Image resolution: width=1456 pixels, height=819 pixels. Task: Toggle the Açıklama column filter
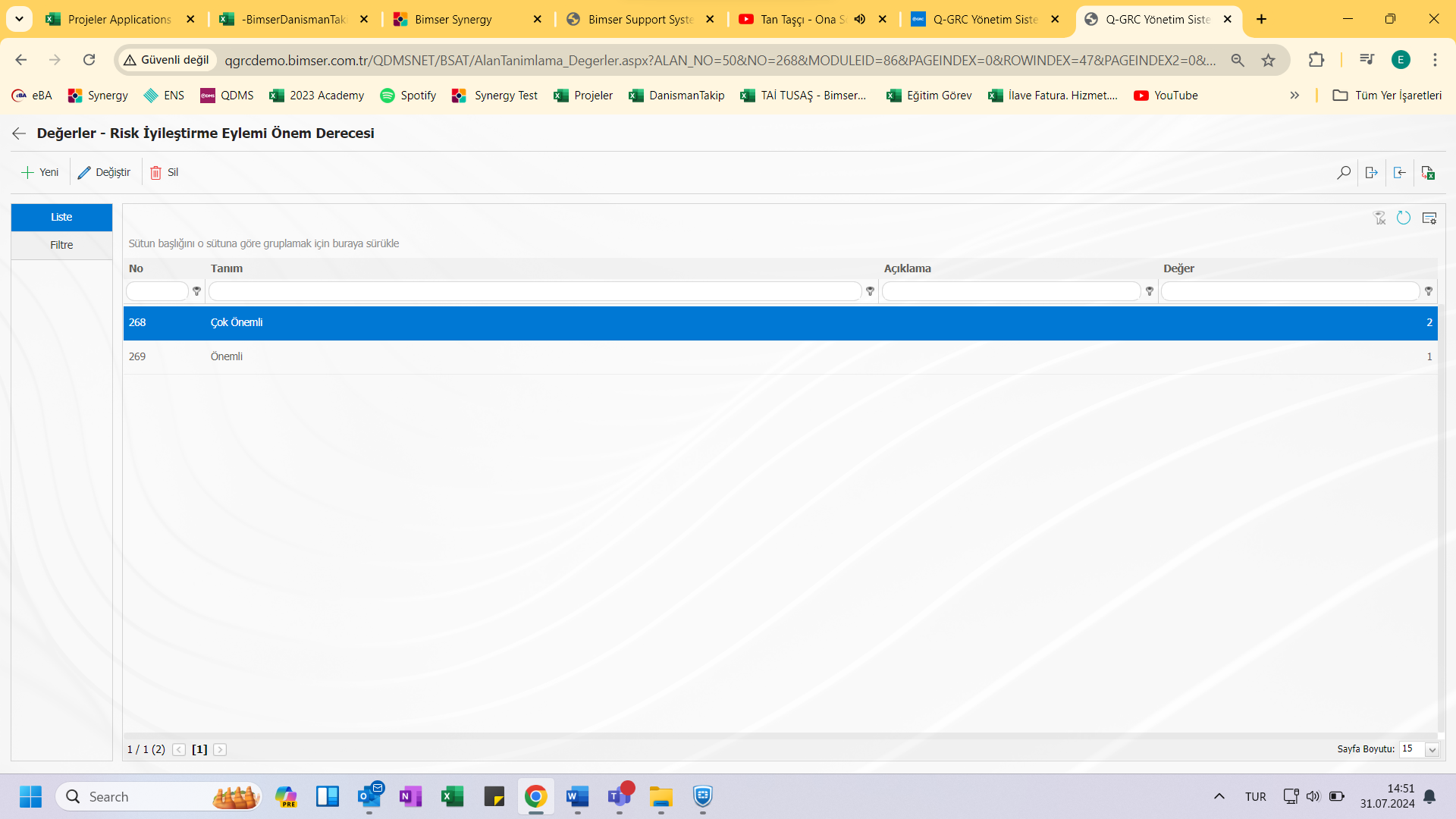coord(1149,291)
